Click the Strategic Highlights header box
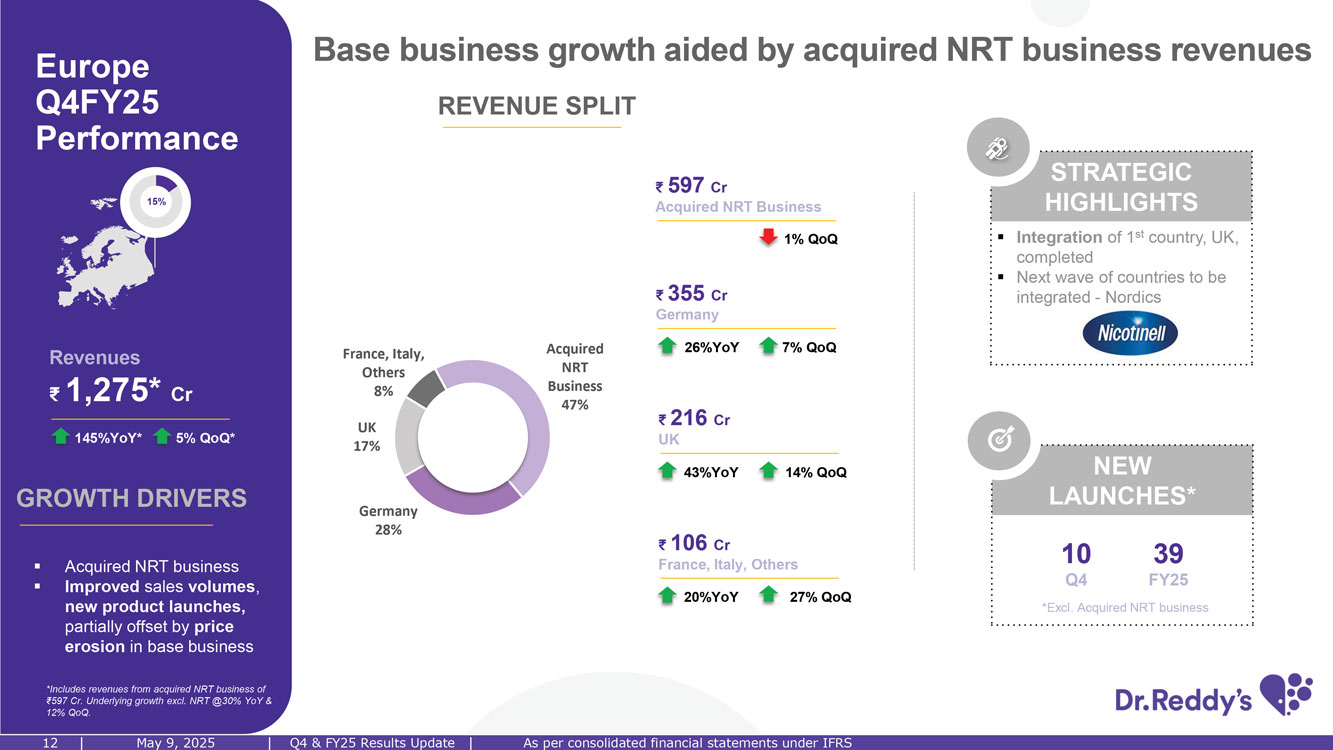Viewport: 1333px width, 750px height. 1121,187
